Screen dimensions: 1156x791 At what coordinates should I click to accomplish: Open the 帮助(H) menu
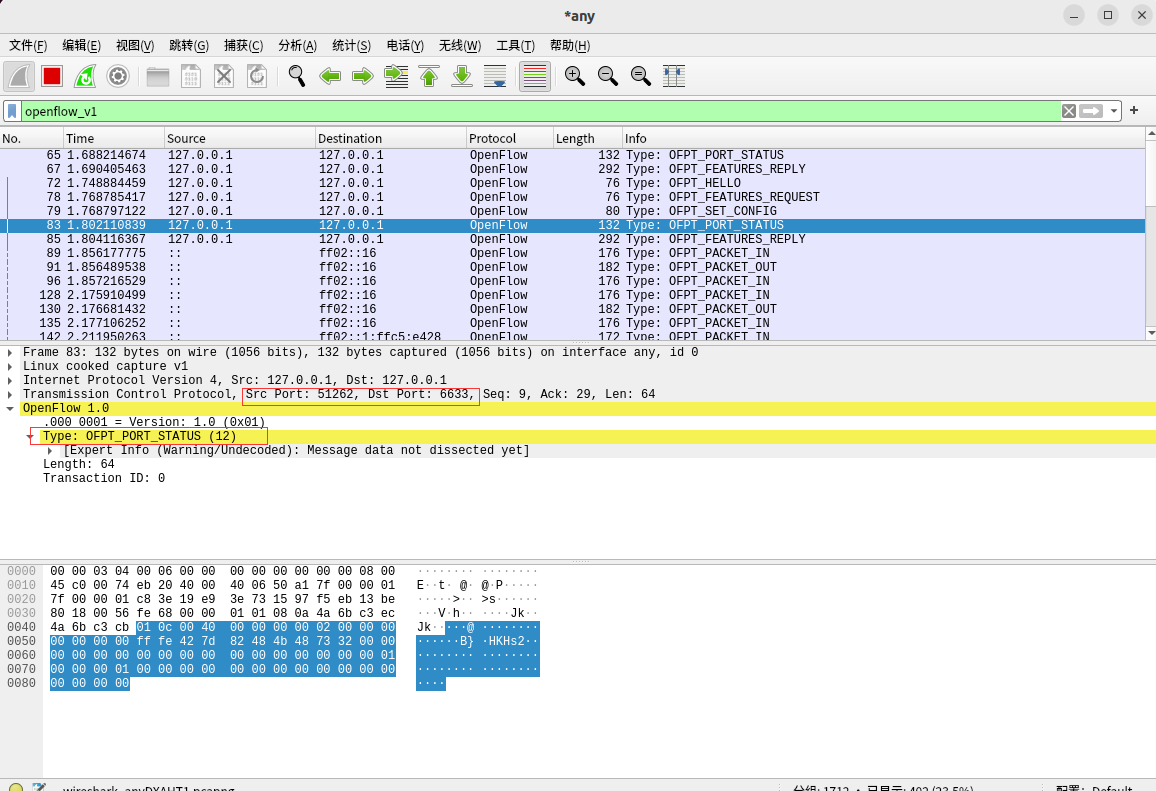(x=570, y=46)
